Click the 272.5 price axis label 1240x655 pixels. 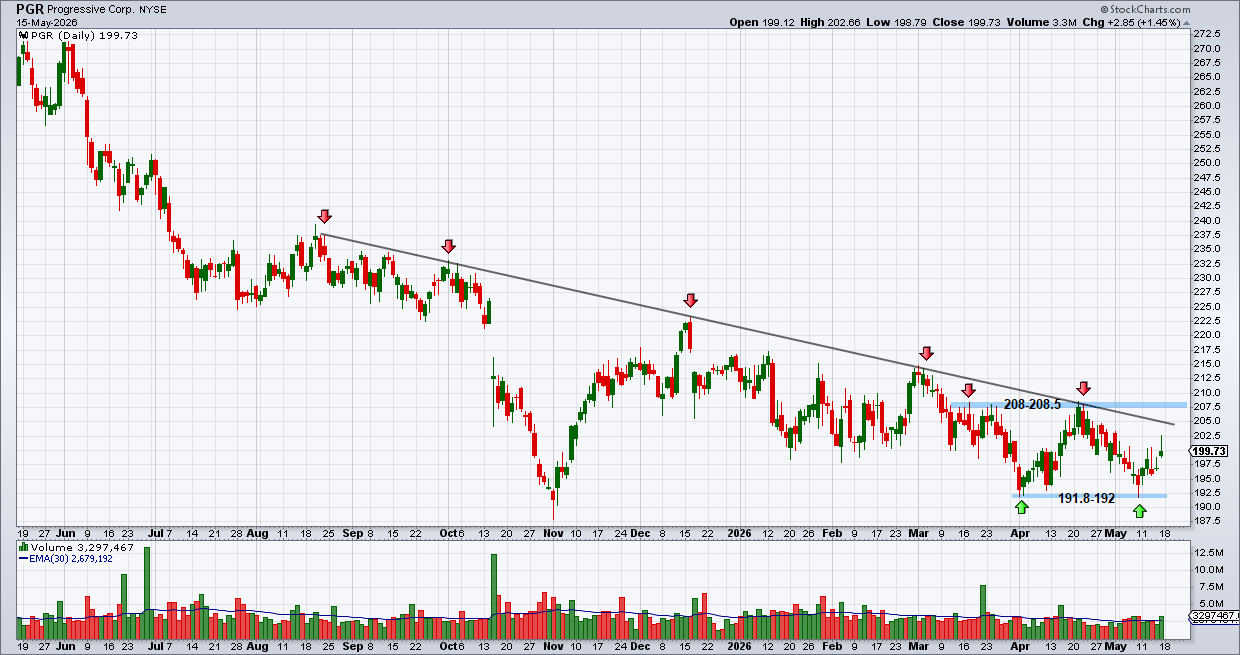tap(1205, 33)
